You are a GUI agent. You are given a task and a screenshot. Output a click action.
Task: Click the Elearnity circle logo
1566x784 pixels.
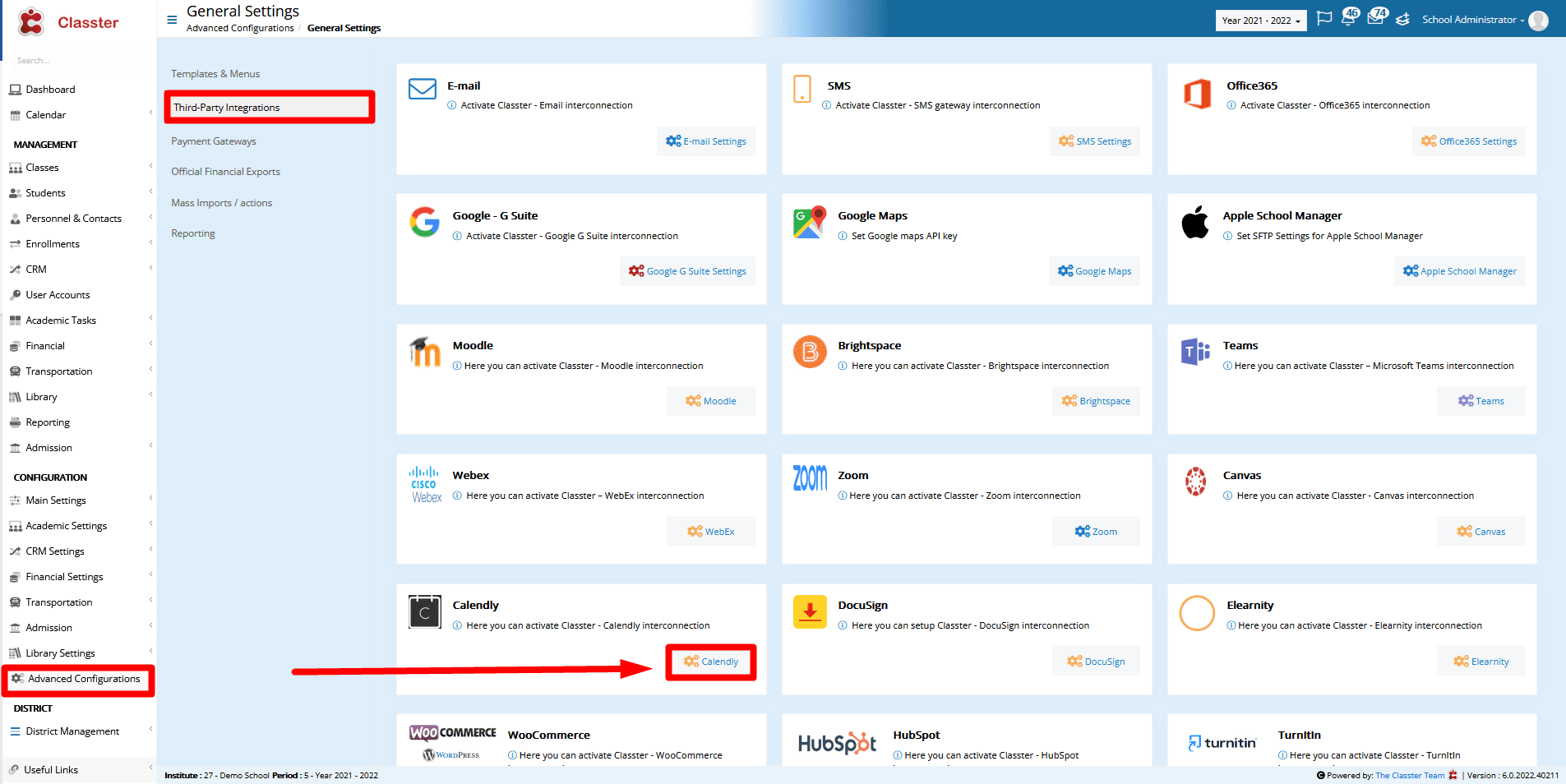point(1197,613)
